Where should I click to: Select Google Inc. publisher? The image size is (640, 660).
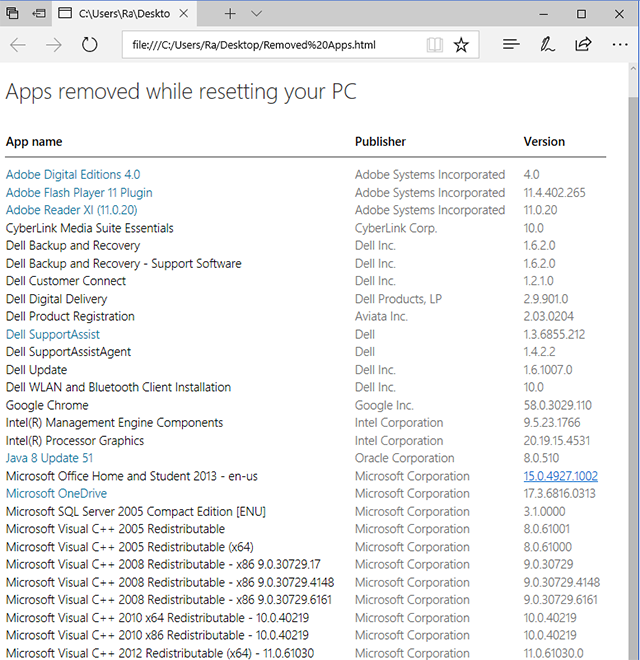tap(384, 405)
